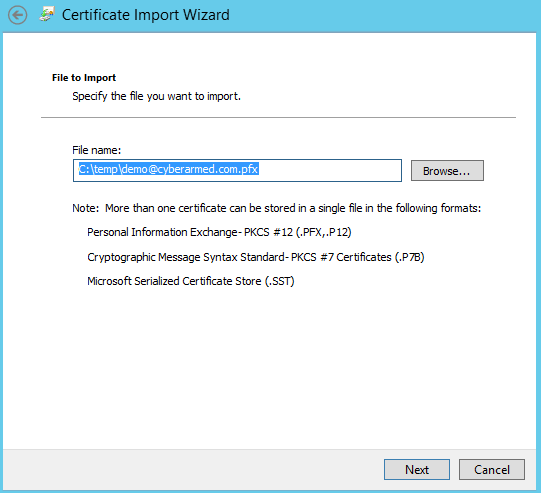Click the 'Cryptographic Message Syntax Standard' line
Screen dimensions: 541x493
tap(256, 257)
